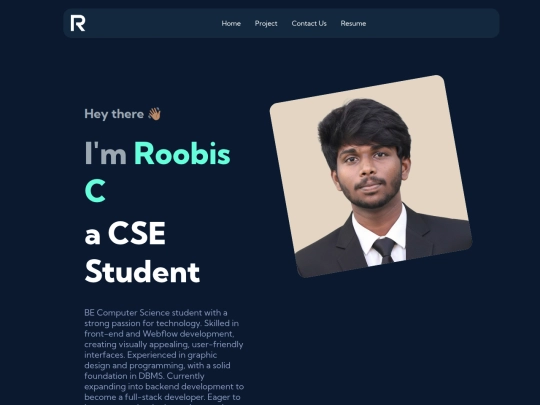Image resolution: width=540 pixels, height=405 pixels.
Task: Click the R logo in navbar
Action: point(78,23)
